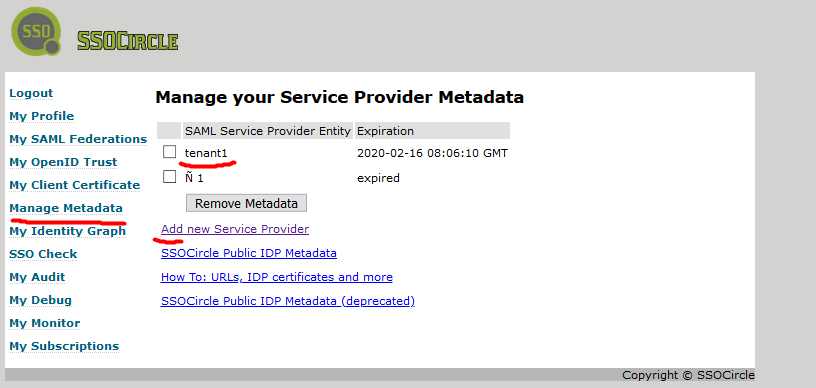This screenshot has height=388, width=816.
Task: Open My Identity Graph
Action: [x=68, y=231]
